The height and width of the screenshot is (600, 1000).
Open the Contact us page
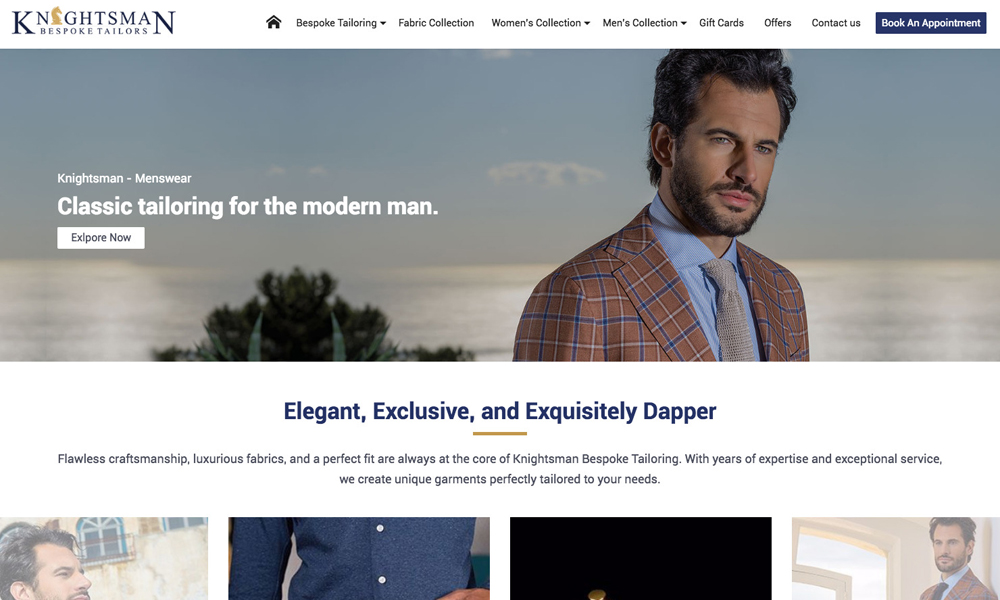click(x=835, y=23)
